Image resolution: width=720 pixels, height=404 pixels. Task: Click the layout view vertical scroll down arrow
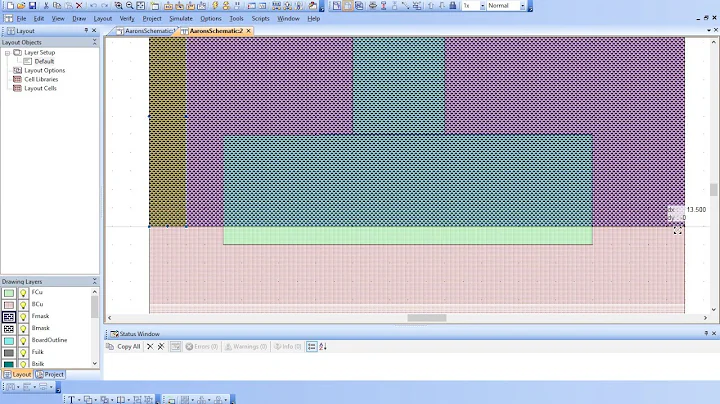(x=714, y=309)
